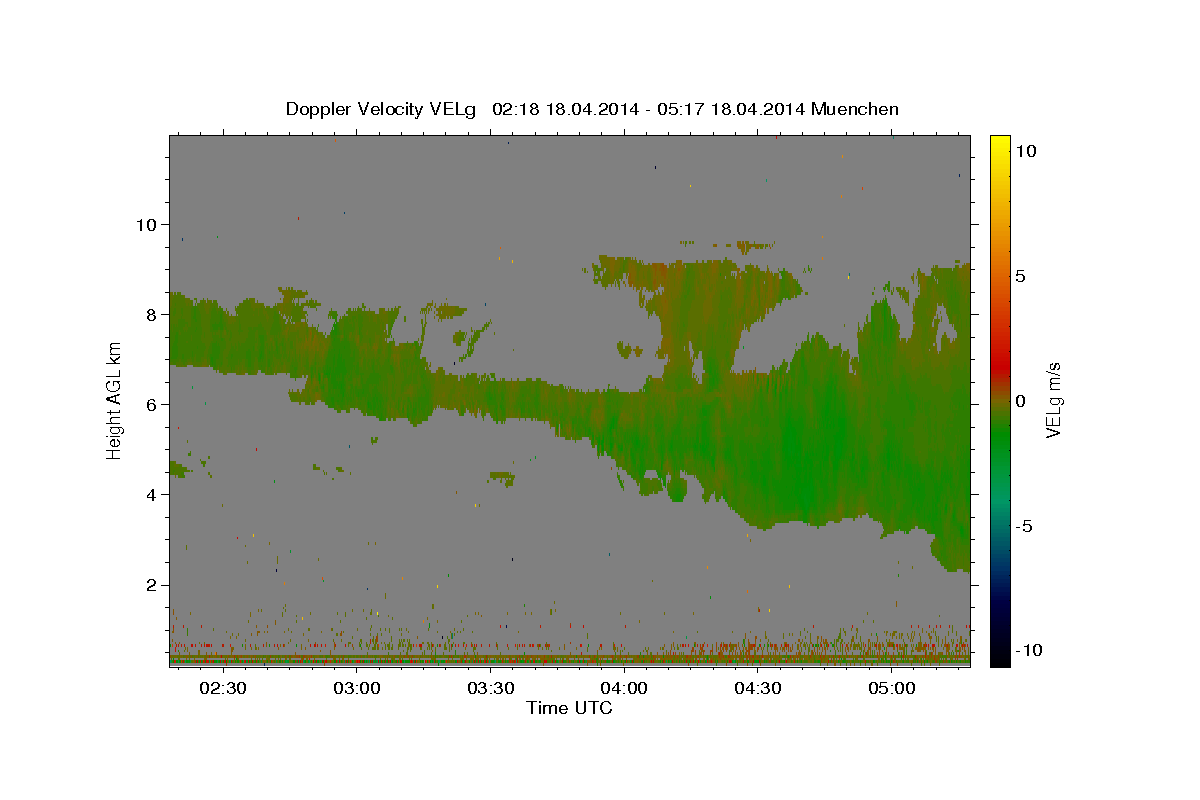
Task: Click the colorbar value 0 label
Action: pos(1020,400)
